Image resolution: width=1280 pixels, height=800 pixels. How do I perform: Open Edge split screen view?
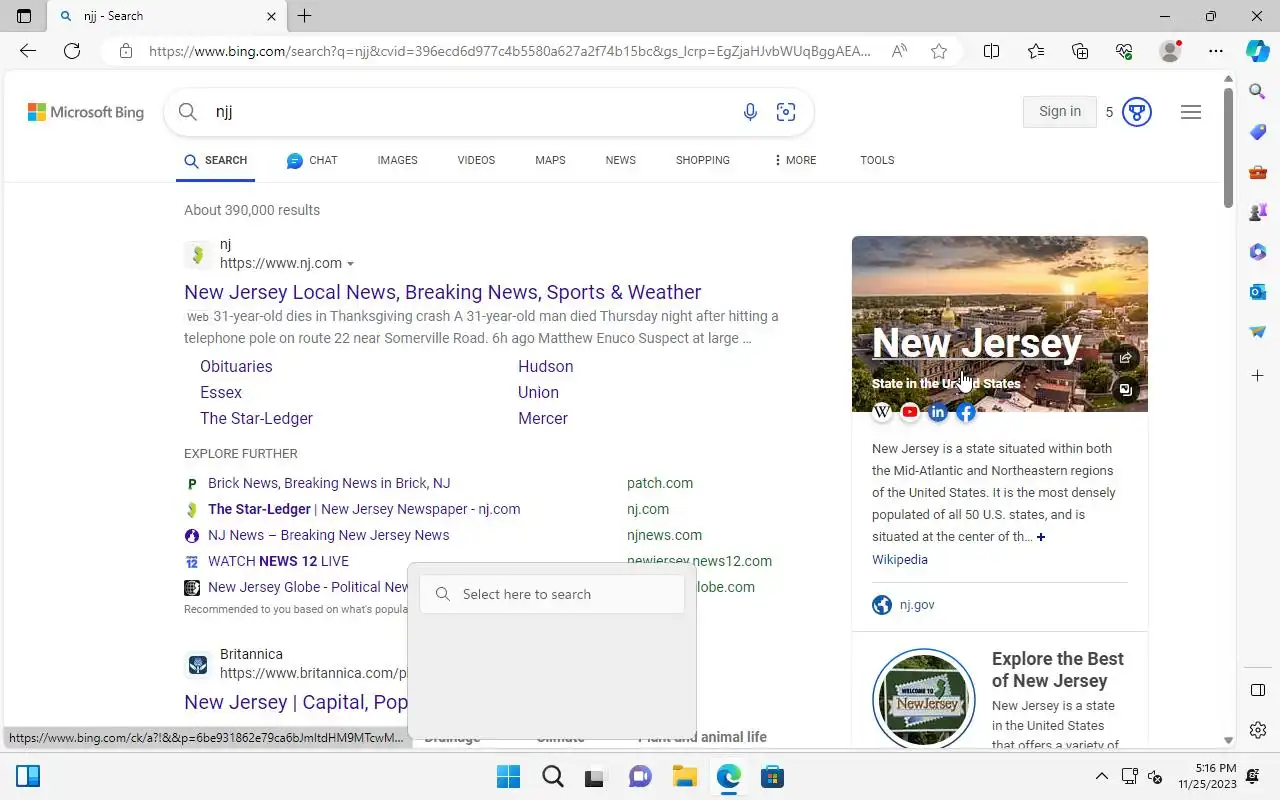[x=991, y=51]
